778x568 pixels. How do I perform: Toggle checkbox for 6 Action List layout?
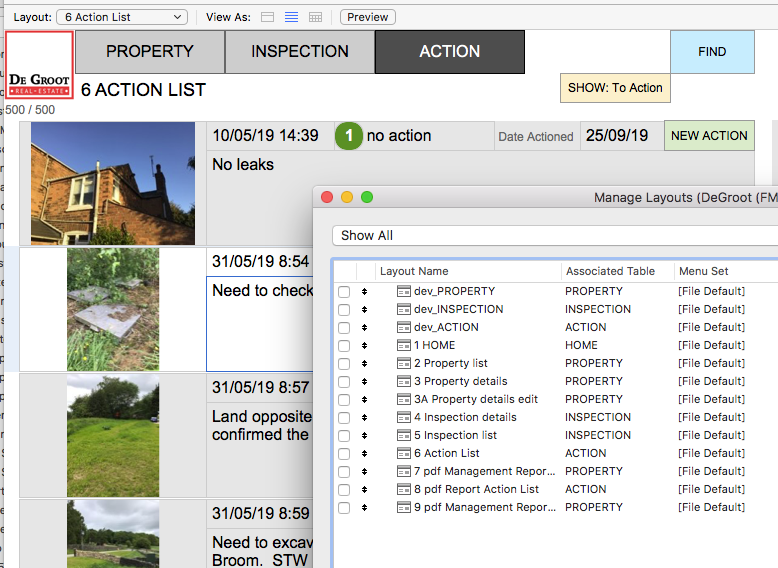point(344,454)
